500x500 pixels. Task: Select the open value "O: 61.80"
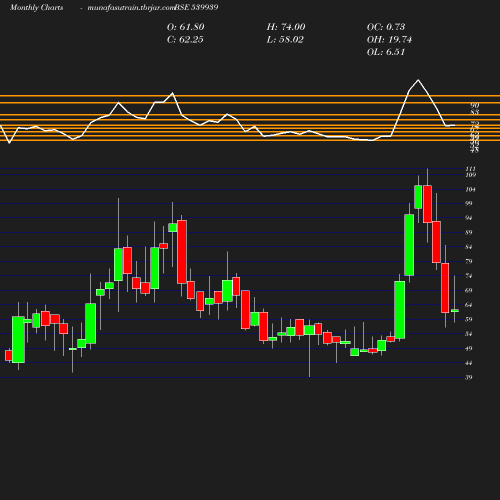click(186, 27)
